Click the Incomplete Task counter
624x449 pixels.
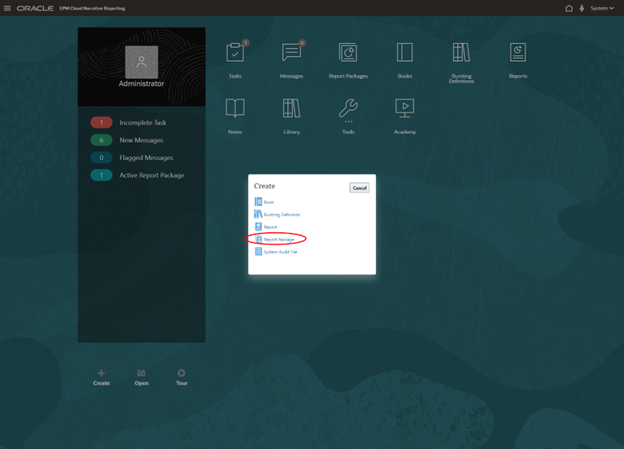click(x=102, y=123)
